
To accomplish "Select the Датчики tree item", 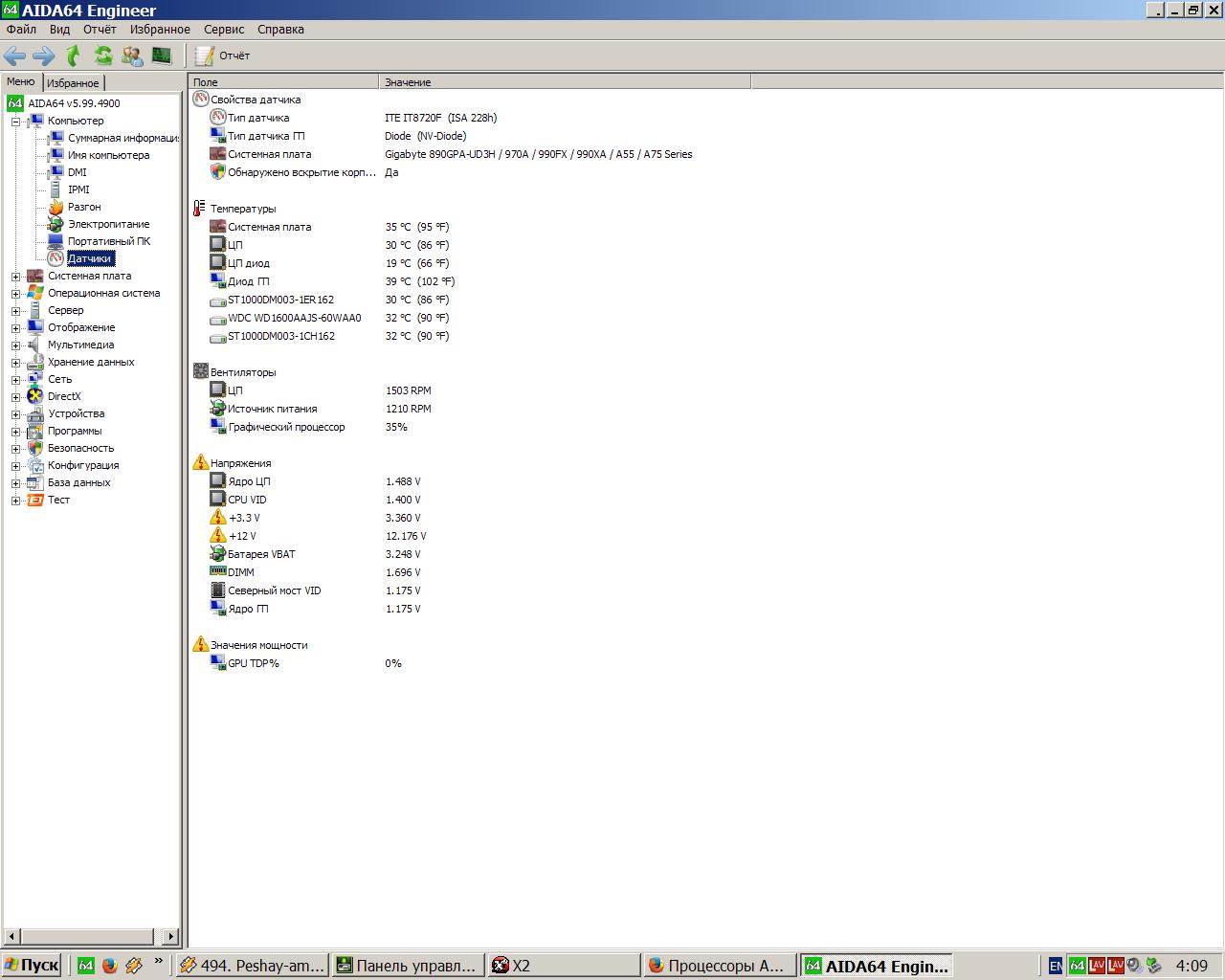I will 90,258.
